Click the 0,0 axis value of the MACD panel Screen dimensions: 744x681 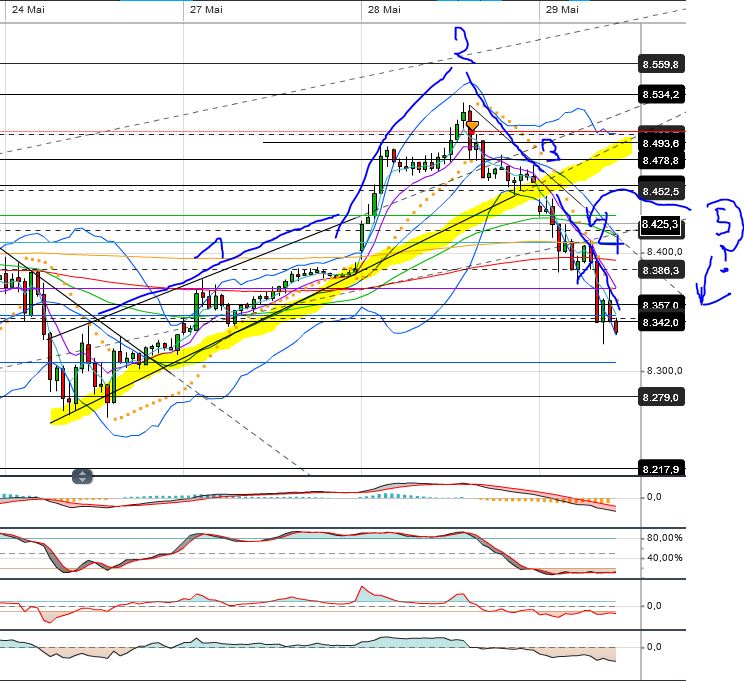click(x=654, y=497)
